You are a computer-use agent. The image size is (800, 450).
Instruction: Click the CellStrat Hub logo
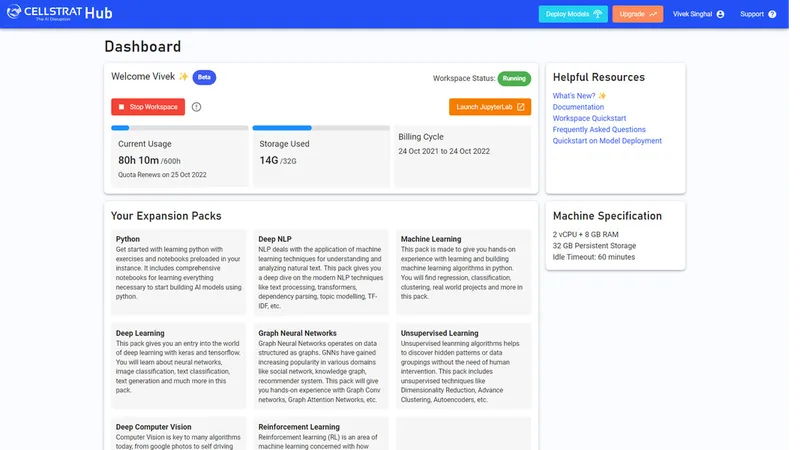click(x=60, y=13)
